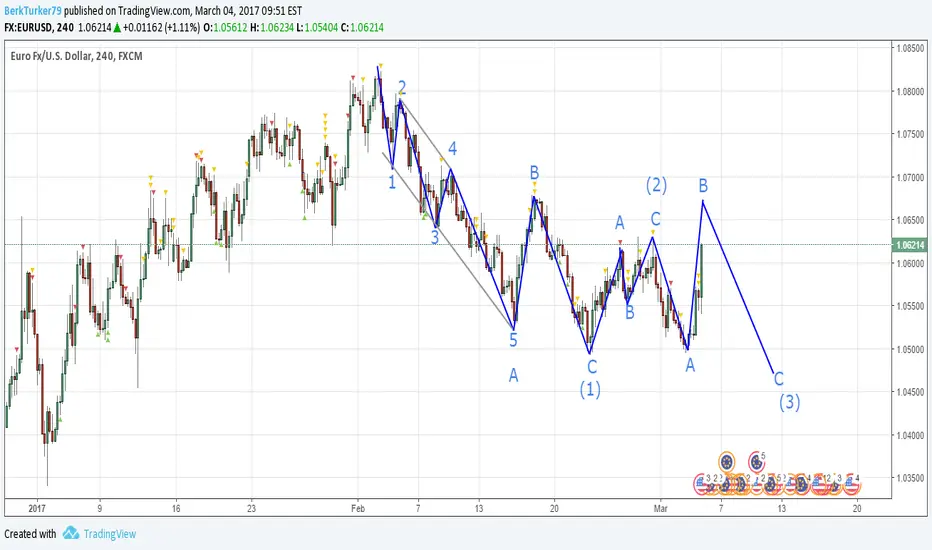Select the blue wave label 1

pyautogui.click(x=392, y=182)
